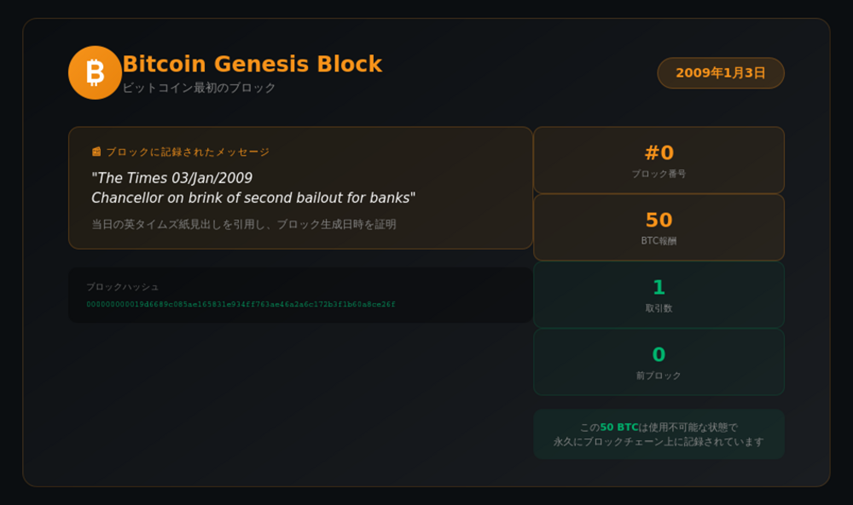The height and width of the screenshot is (505, 853).
Task: Click the green 0 previous block value
Action: 659,355
